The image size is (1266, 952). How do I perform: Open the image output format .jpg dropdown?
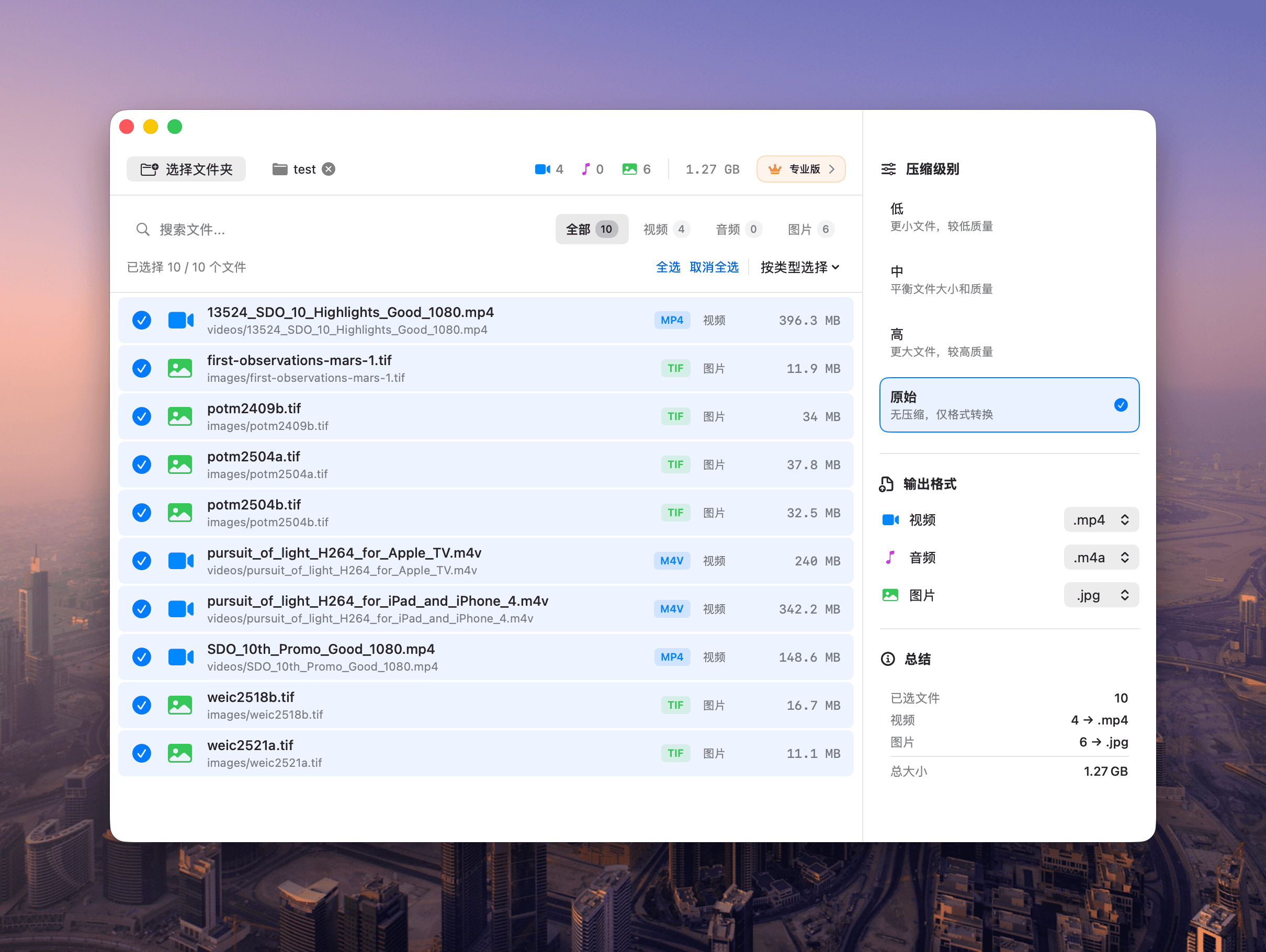pos(1101,595)
